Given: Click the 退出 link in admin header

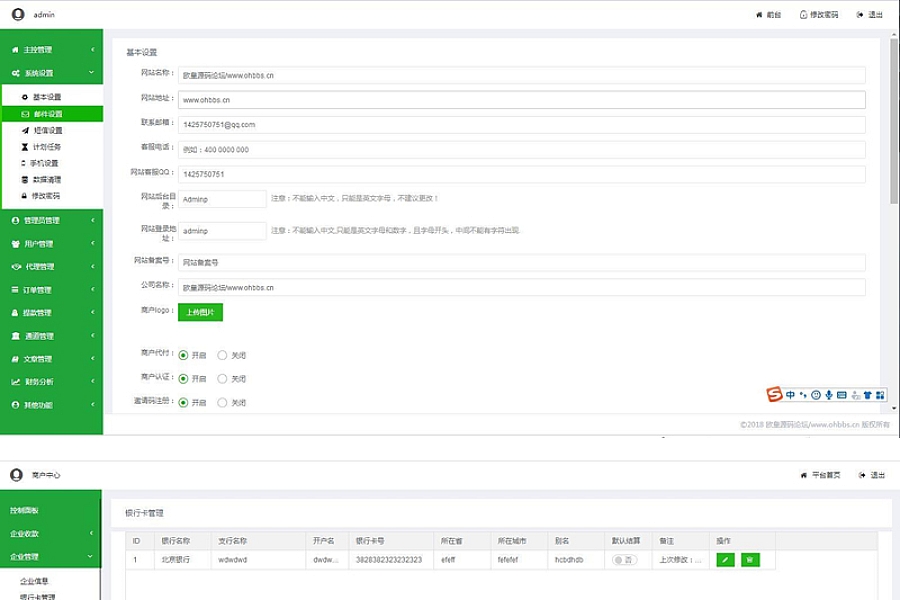Looking at the screenshot, I should [870, 15].
